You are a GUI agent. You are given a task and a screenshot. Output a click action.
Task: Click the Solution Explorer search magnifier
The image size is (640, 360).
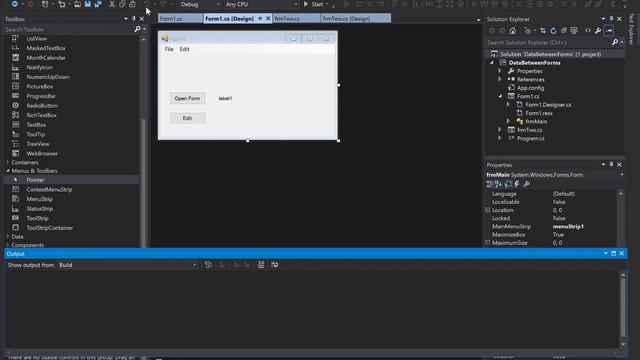[x=615, y=42]
